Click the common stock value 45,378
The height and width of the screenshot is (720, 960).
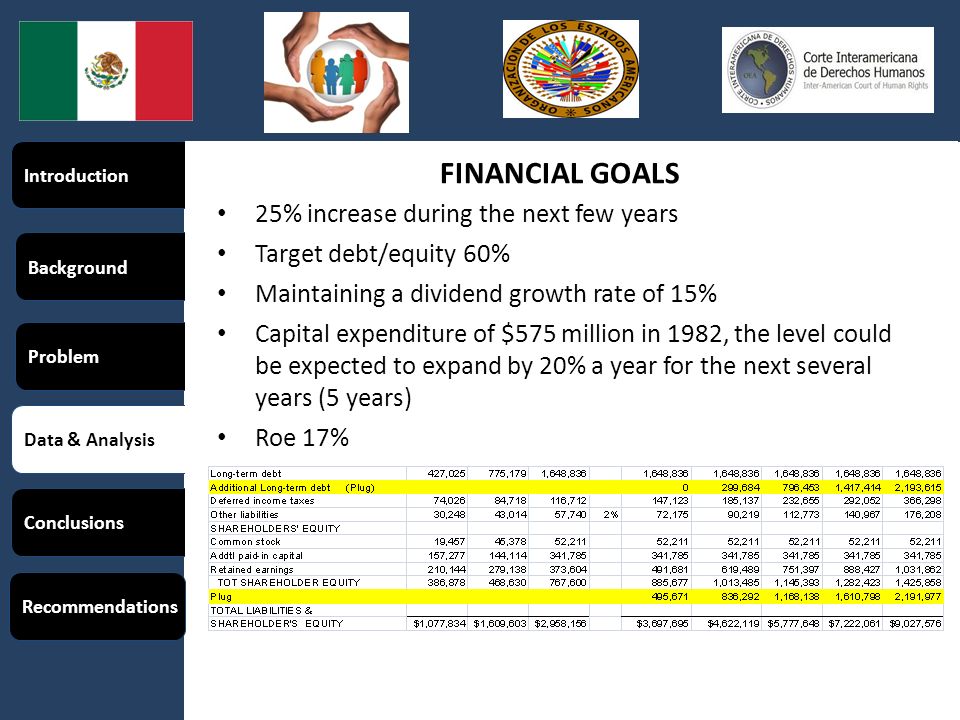510,542
